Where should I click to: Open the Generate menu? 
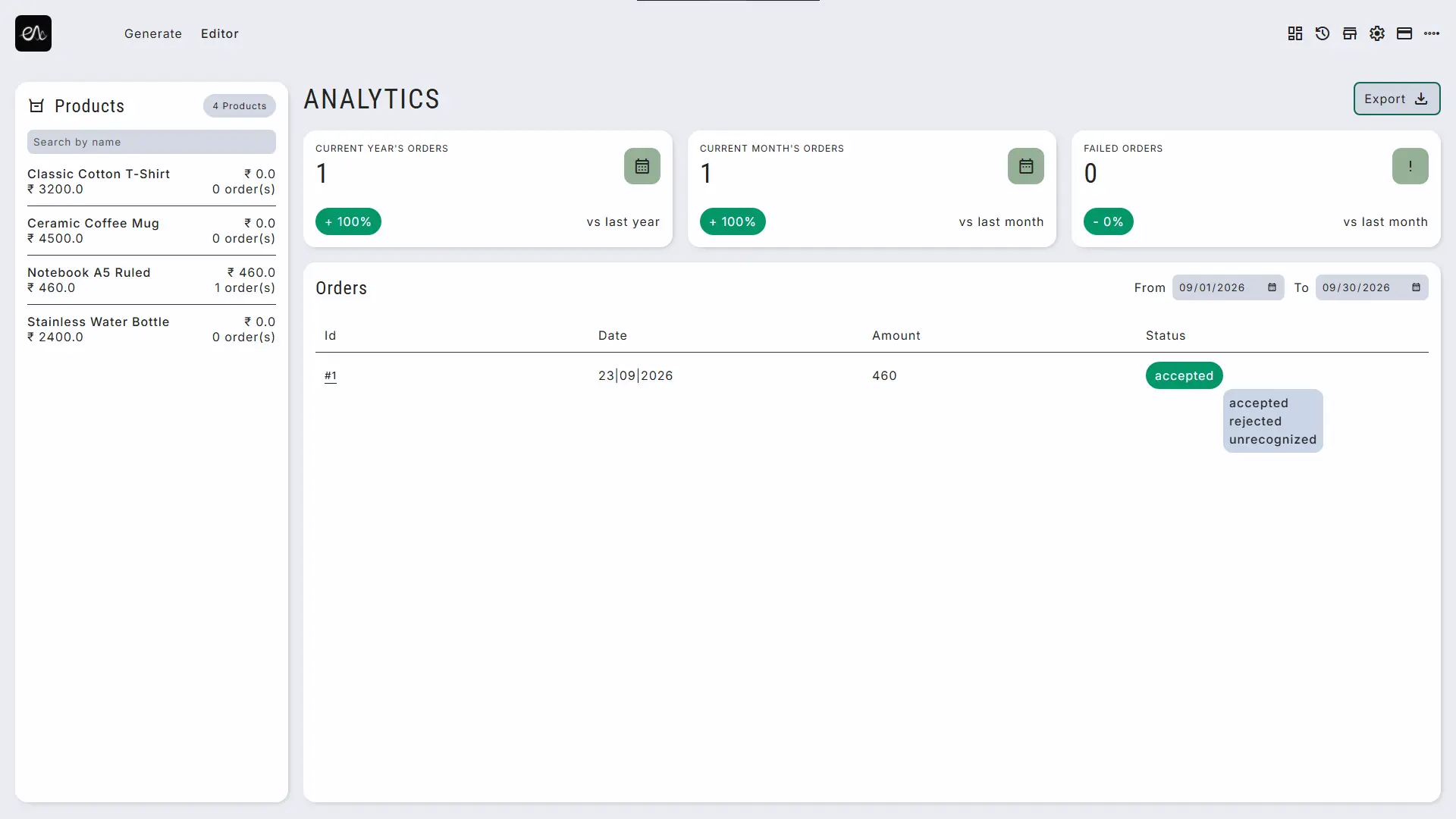pyautogui.click(x=153, y=33)
